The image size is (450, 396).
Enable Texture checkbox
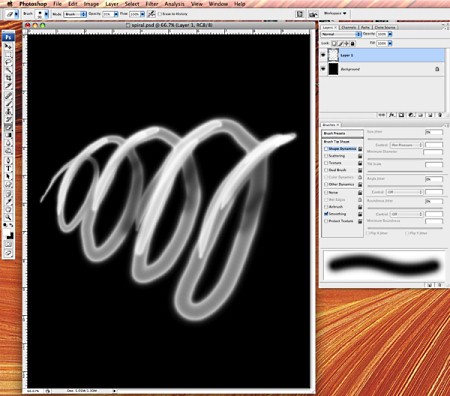click(326, 163)
